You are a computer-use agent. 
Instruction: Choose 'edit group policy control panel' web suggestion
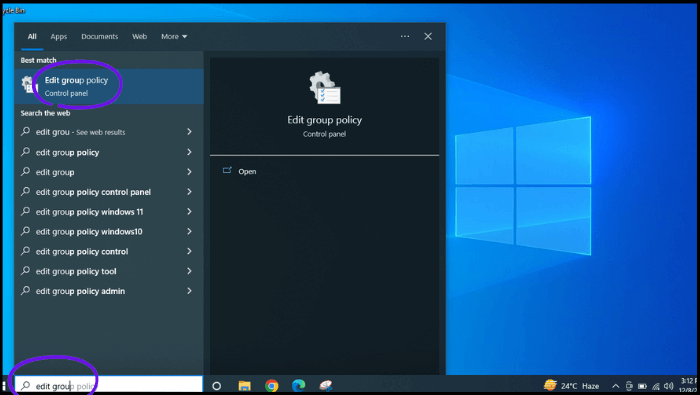pos(108,192)
